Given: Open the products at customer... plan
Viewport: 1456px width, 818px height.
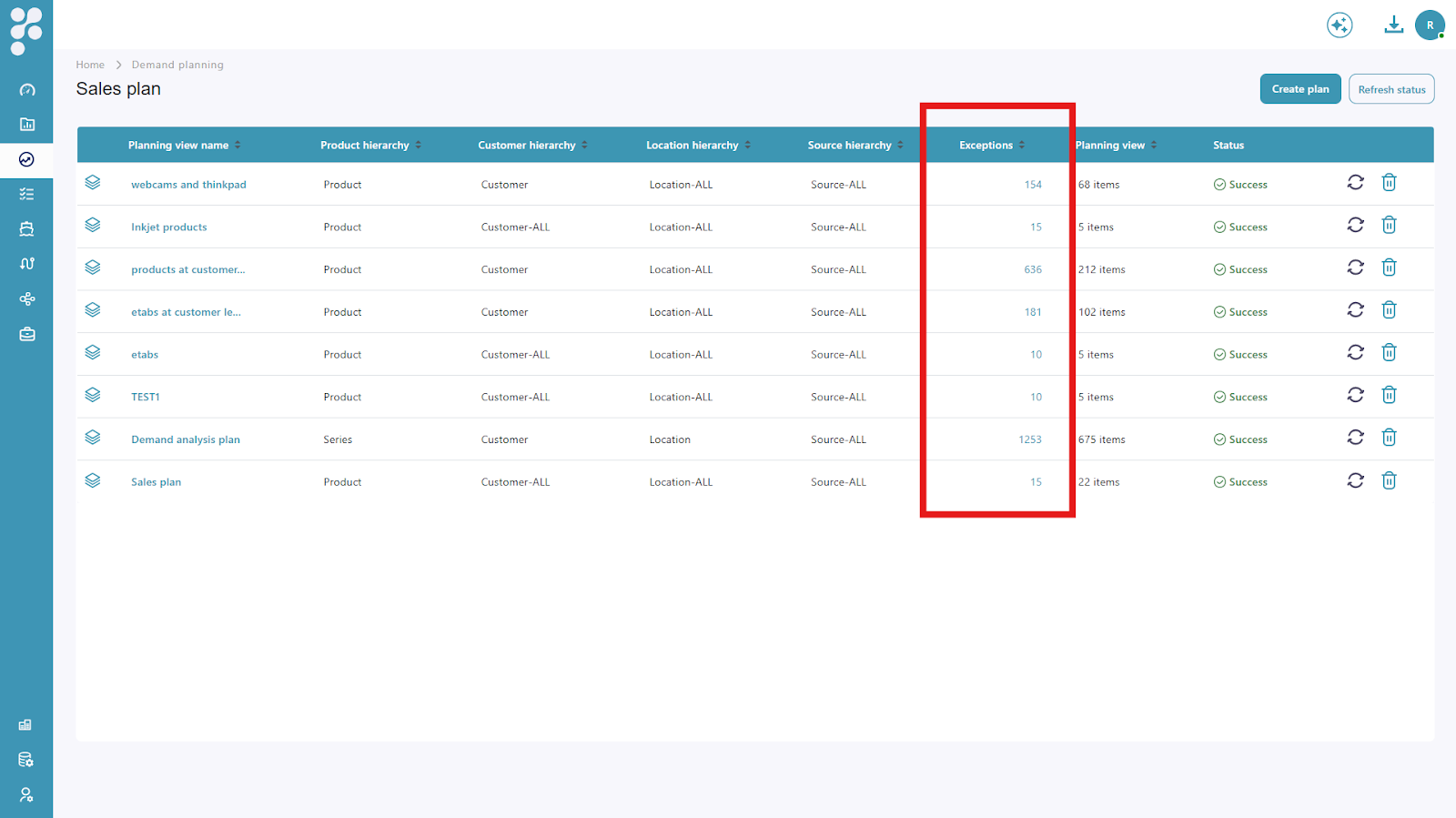Looking at the screenshot, I should pyautogui.click(x=187, y=269).
